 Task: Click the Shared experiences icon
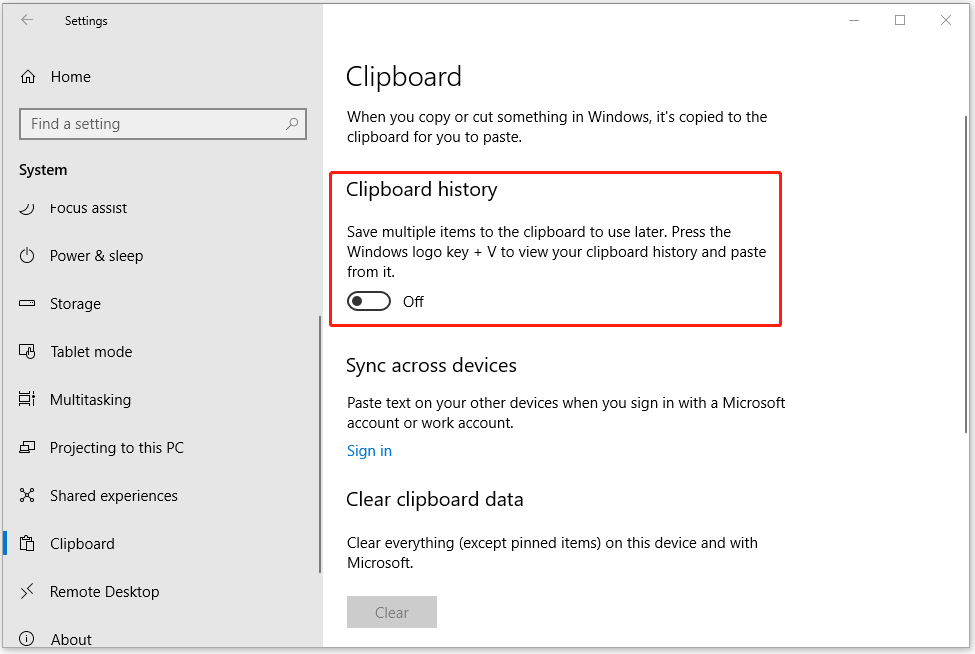coord(27,495)
